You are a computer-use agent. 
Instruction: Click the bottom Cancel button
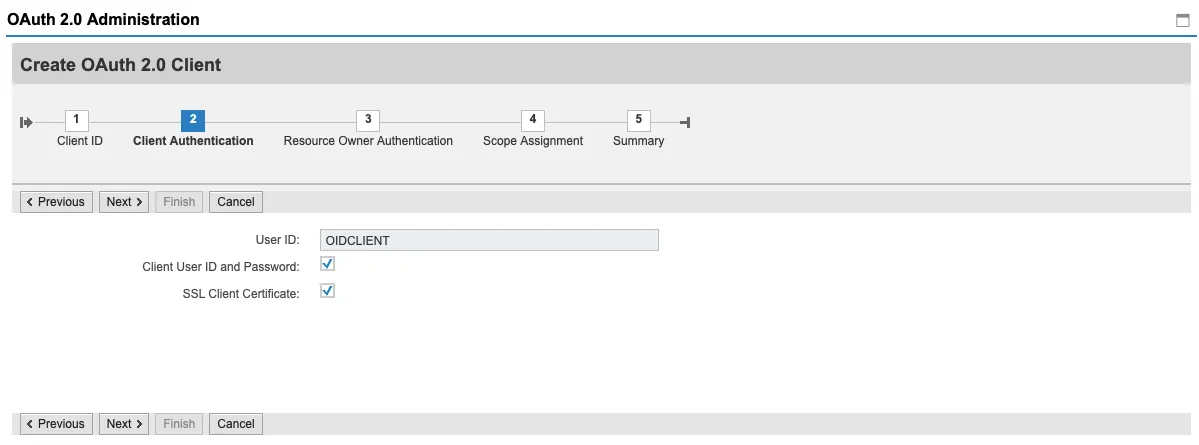point(236,424)
